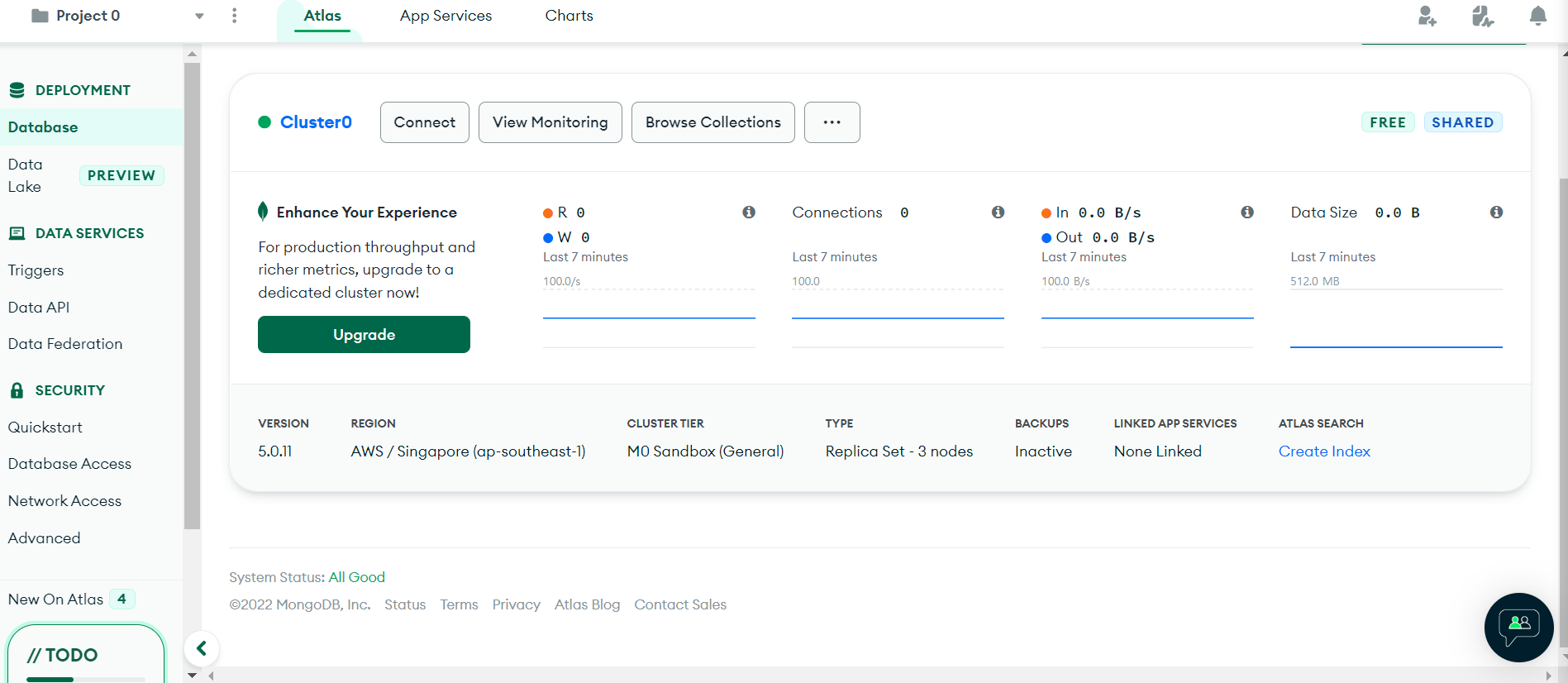
Task: Click the All Good system status link
Action: point(357,577)
